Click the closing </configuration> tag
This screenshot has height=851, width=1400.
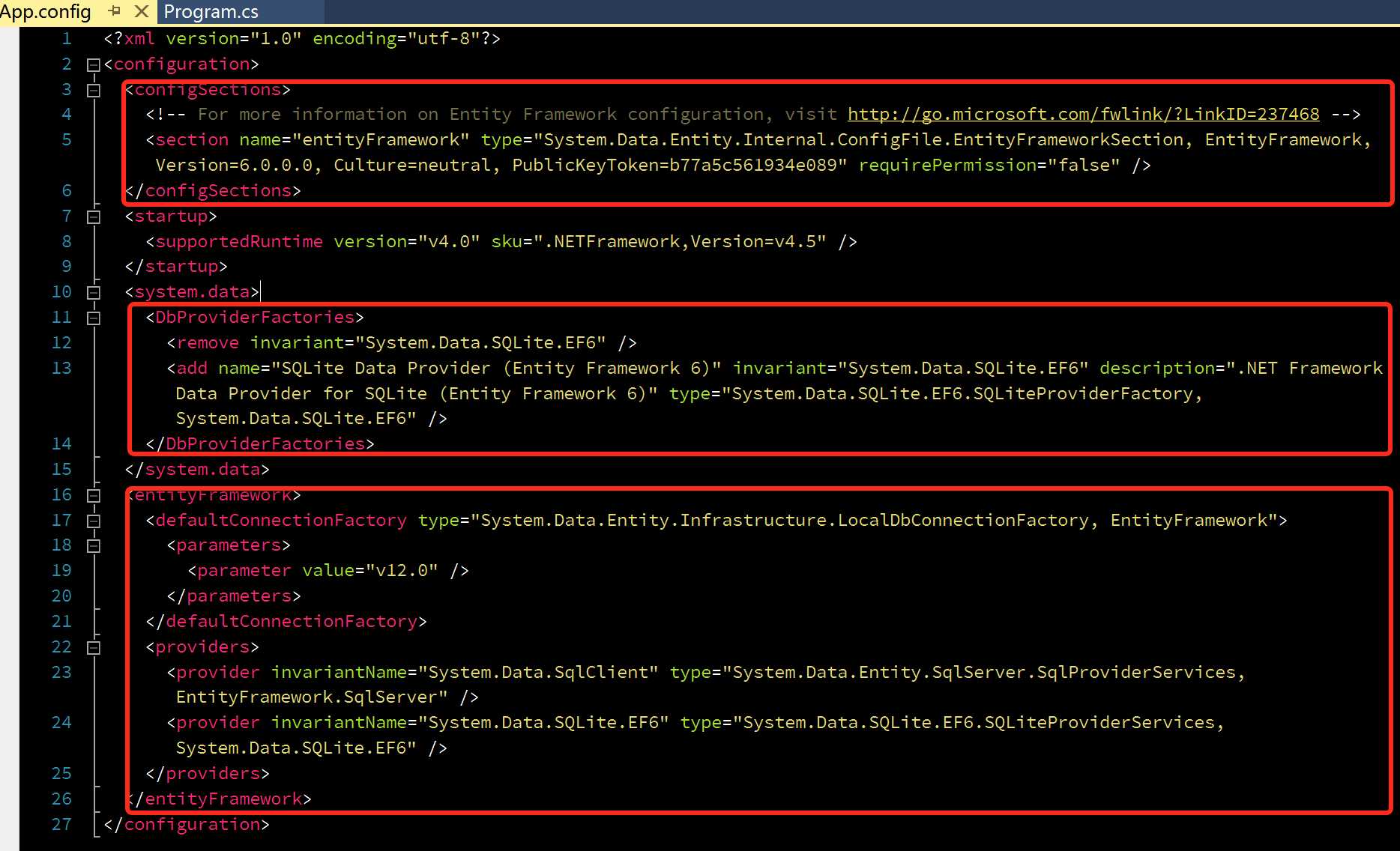(187, 824)
